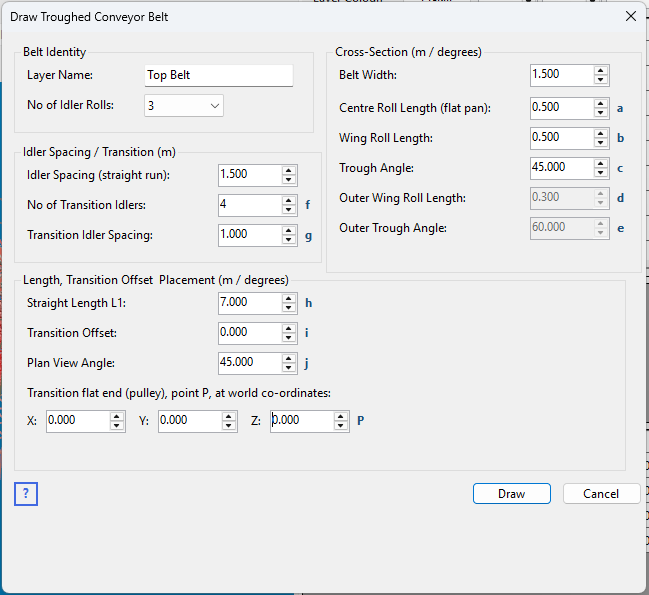Edit the Layer Name text field
This screenshot has width=649, height=595.
(x=219, y=75)
